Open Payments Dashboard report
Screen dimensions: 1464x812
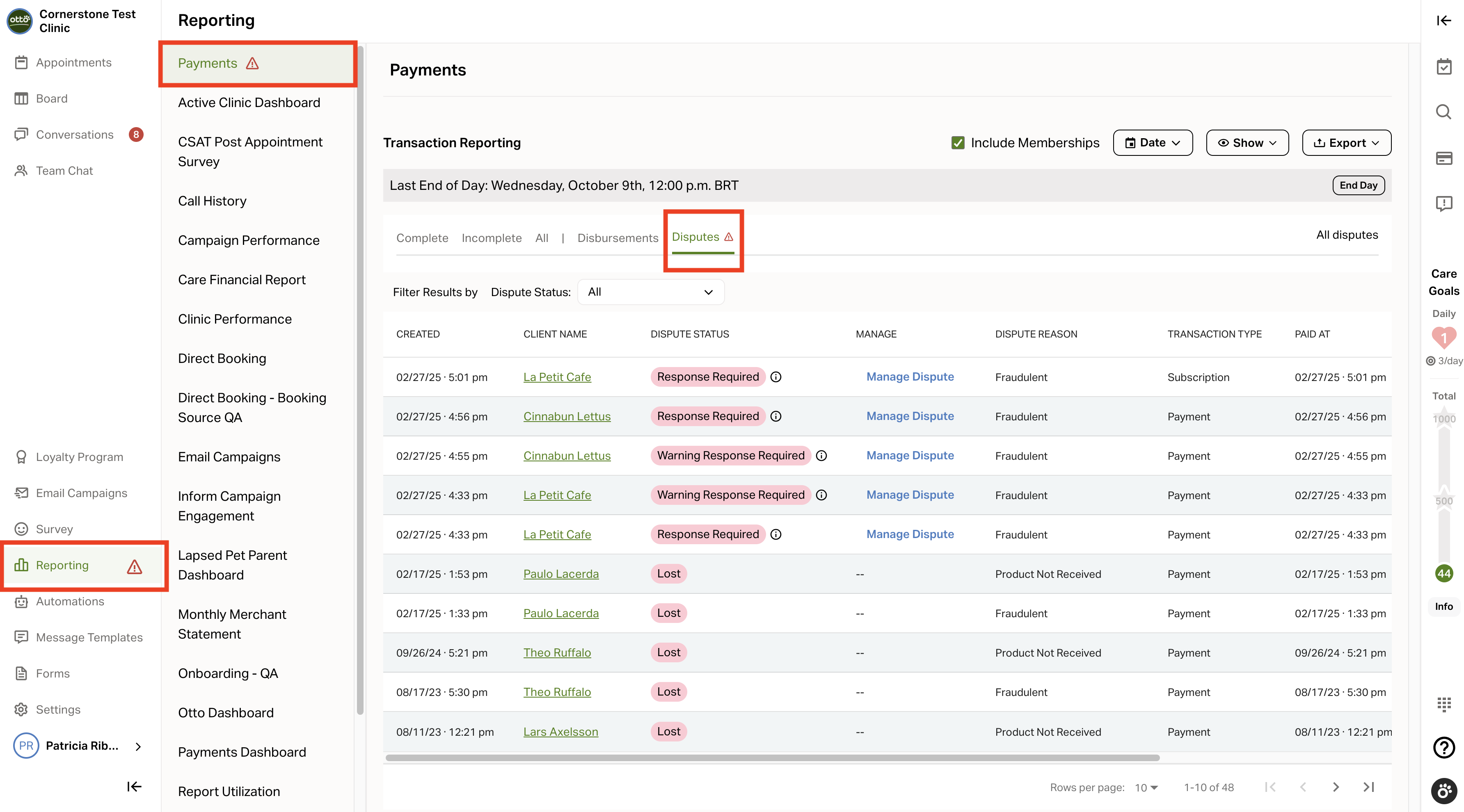[x=242, y=752]
